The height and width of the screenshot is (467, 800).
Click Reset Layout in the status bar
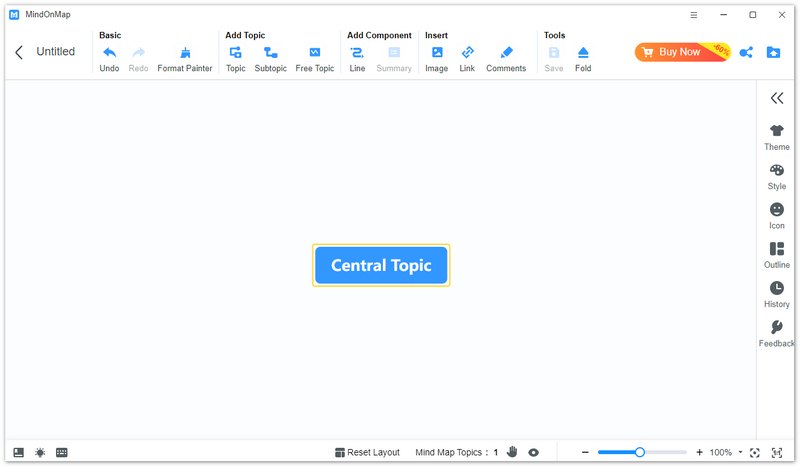pos(367,453)
